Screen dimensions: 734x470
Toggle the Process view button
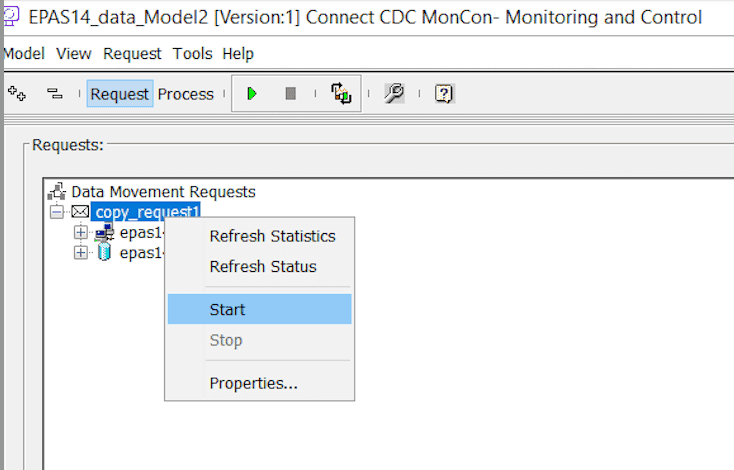pos(186,94)
